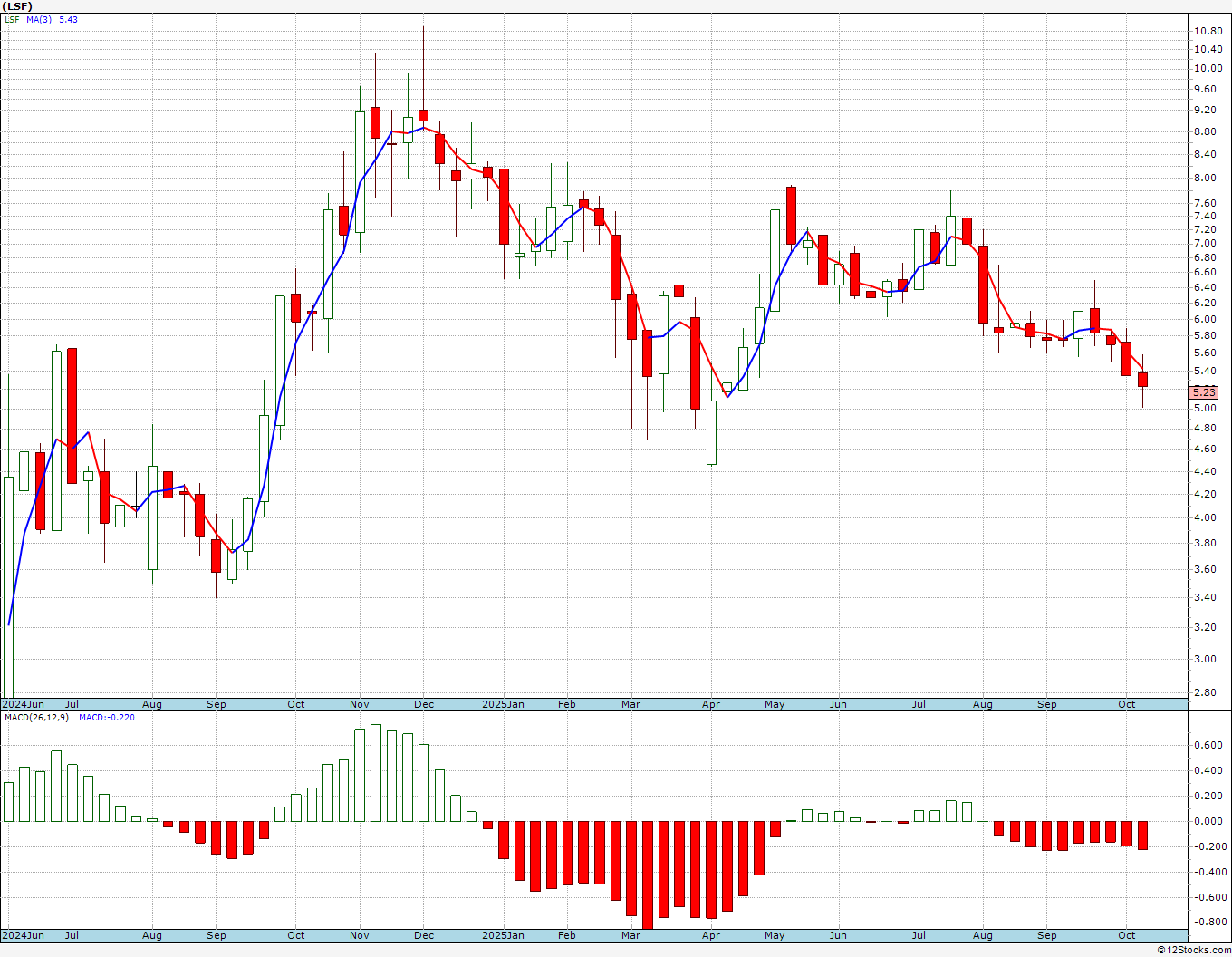Click 2024Jun on the MACD panel axis
This screenshot has height=957, width=1232.
tap(23, 935)
